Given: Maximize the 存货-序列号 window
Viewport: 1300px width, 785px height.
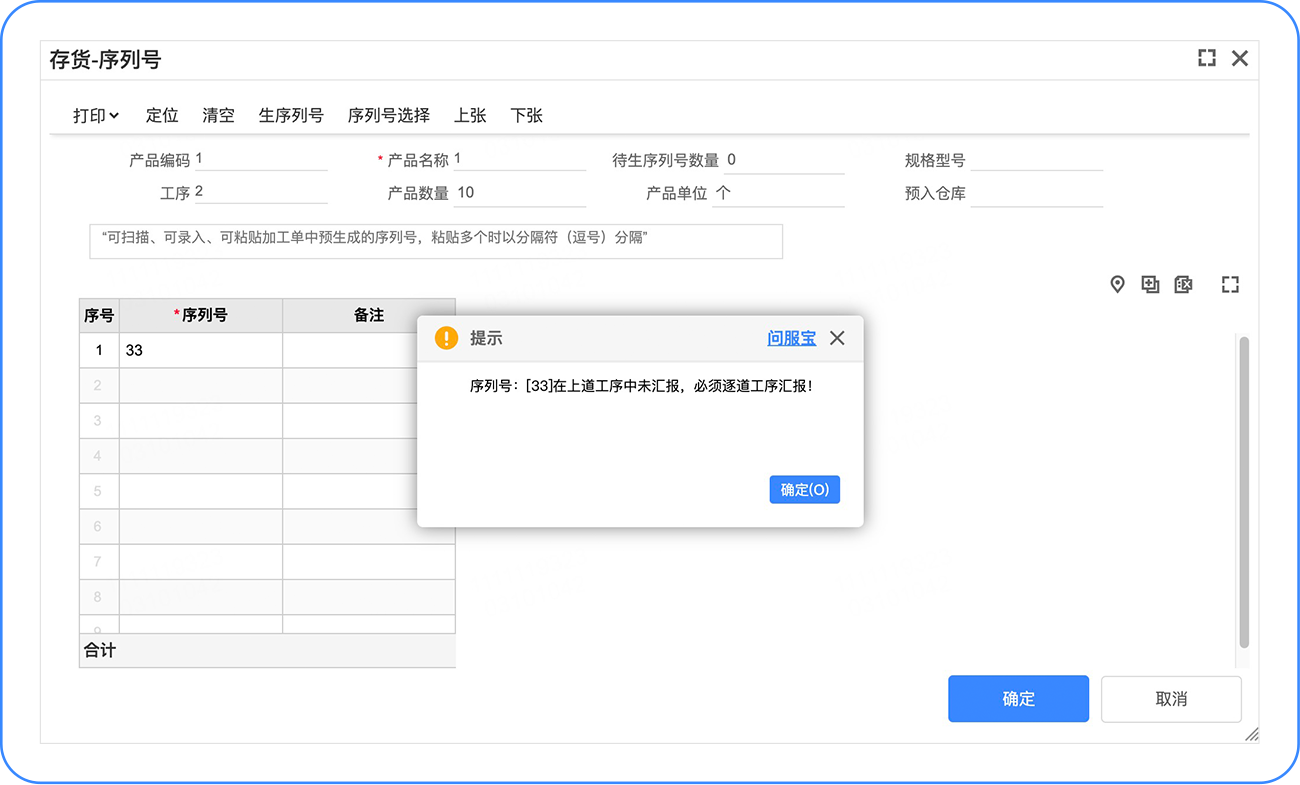Looking at the screenshot, I should point(1207,58).
